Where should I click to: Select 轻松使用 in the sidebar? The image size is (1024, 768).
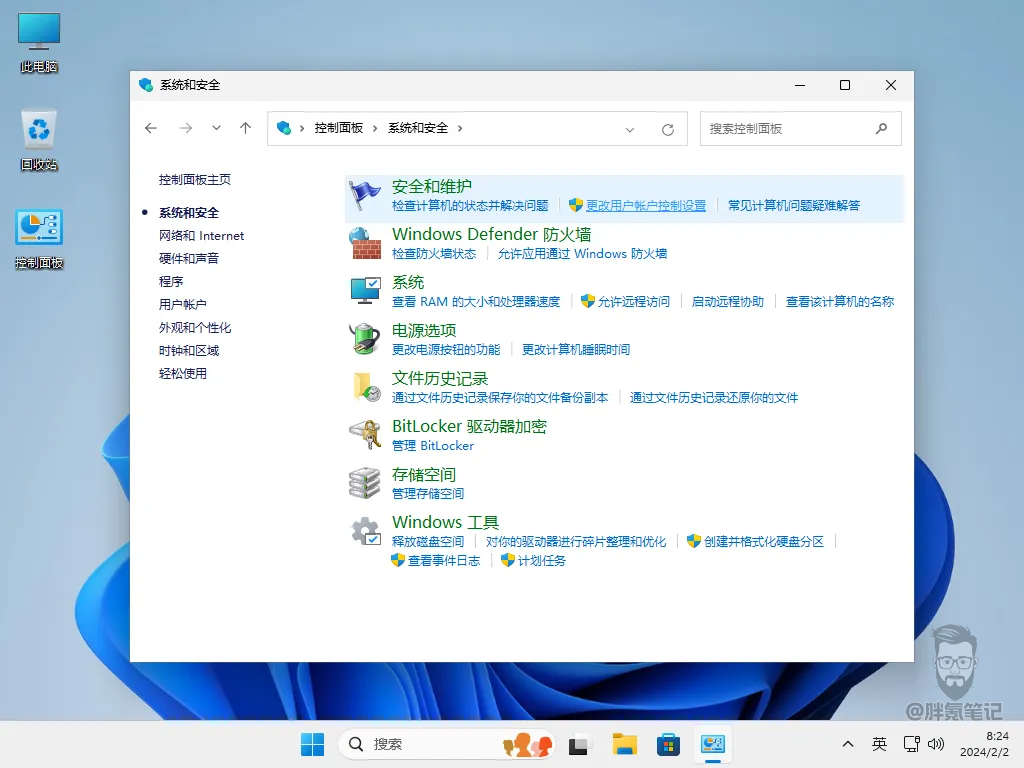182,374
